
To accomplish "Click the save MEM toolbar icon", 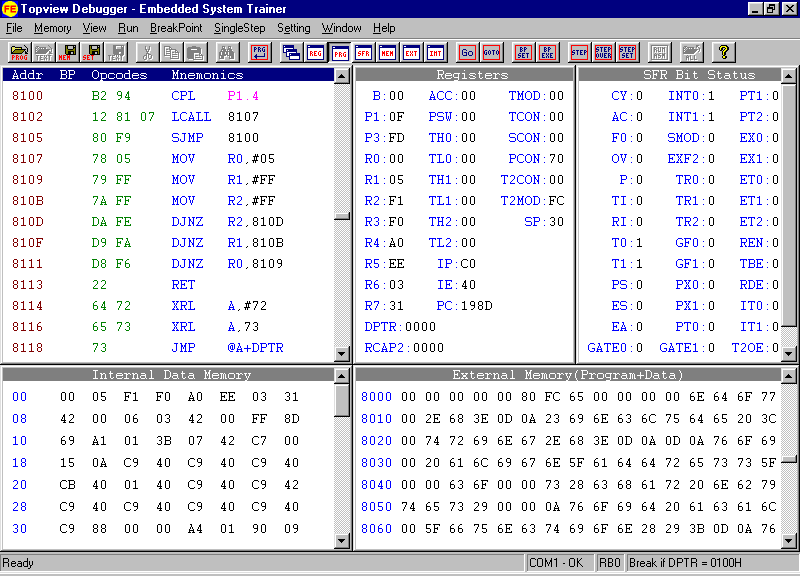I will tap(69, 52).
